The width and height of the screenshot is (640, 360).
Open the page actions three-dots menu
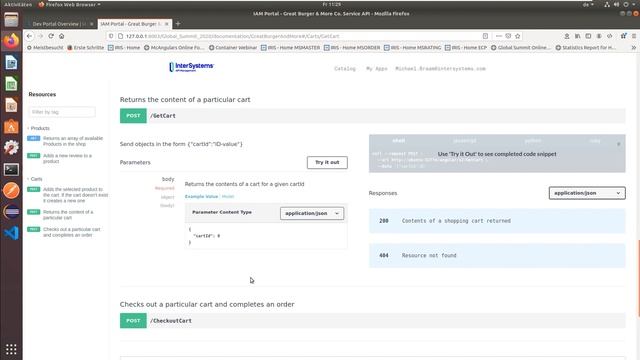(x=498, y=36)
